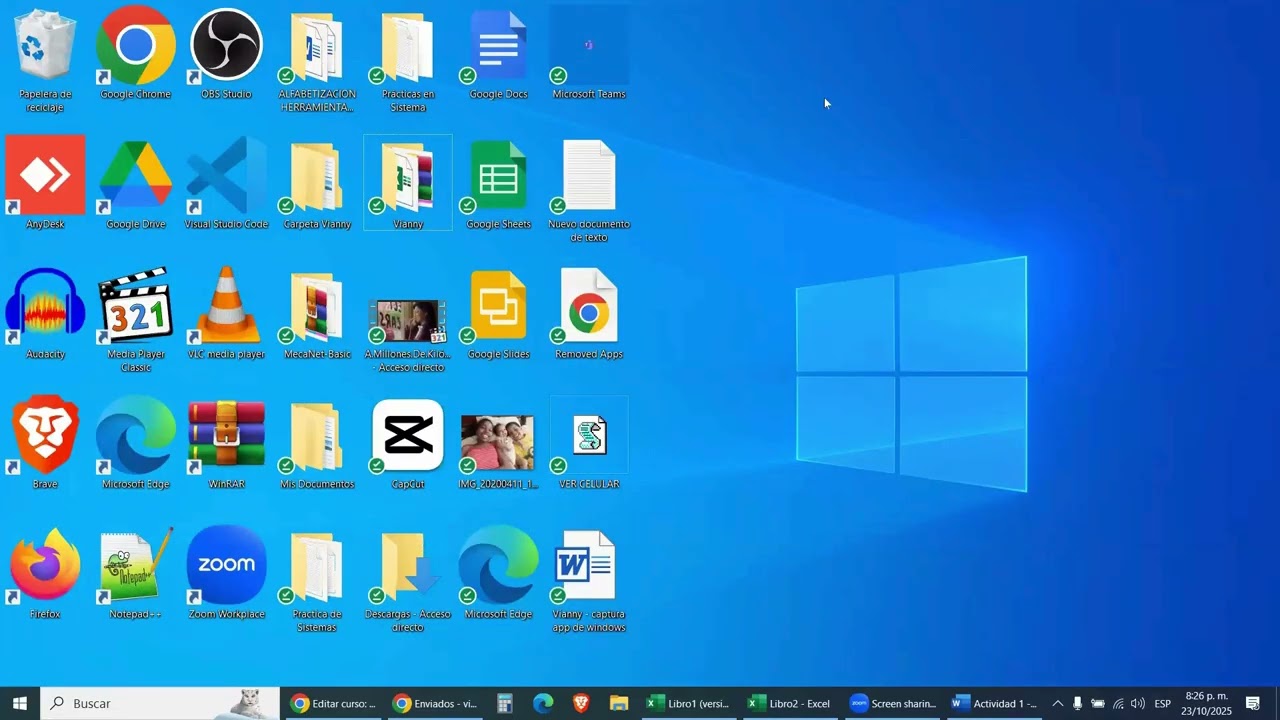
Task: Change ESP keyboard language indicator
Action: click(1163, 703)
